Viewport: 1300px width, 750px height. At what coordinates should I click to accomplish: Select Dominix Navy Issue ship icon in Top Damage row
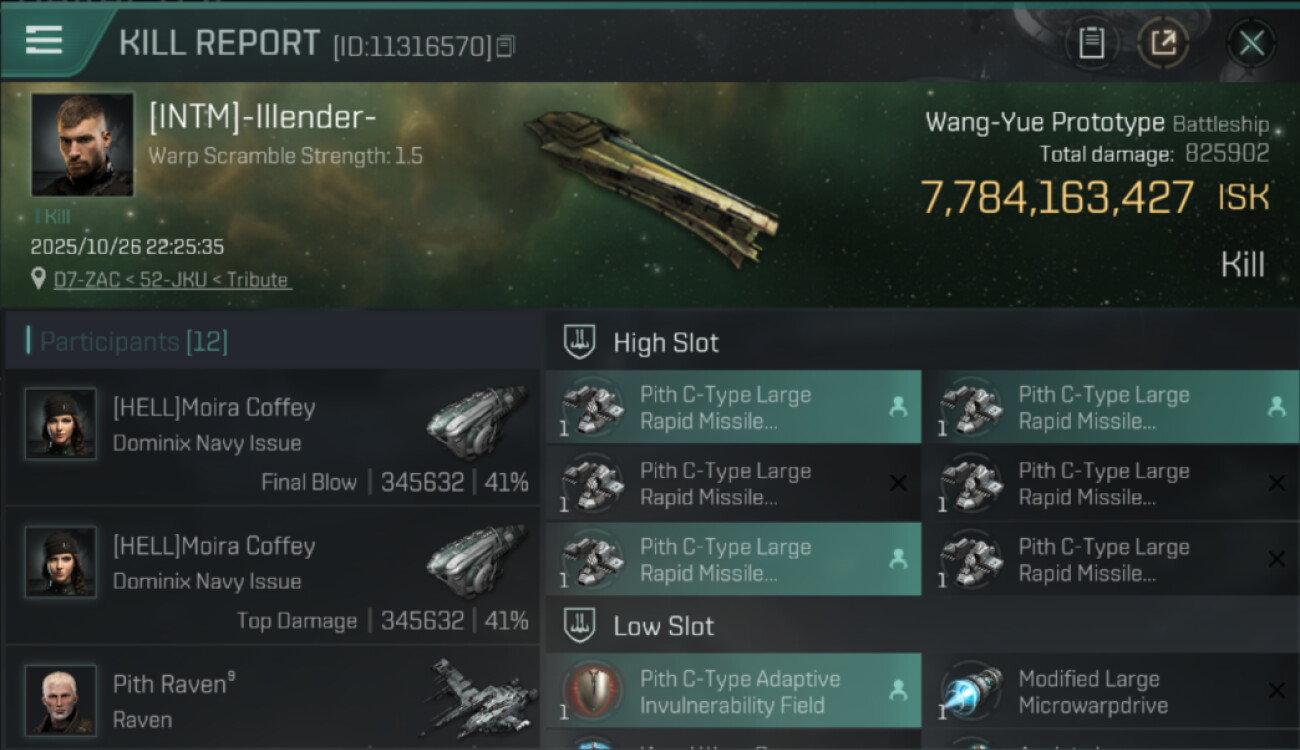point(476,562)
